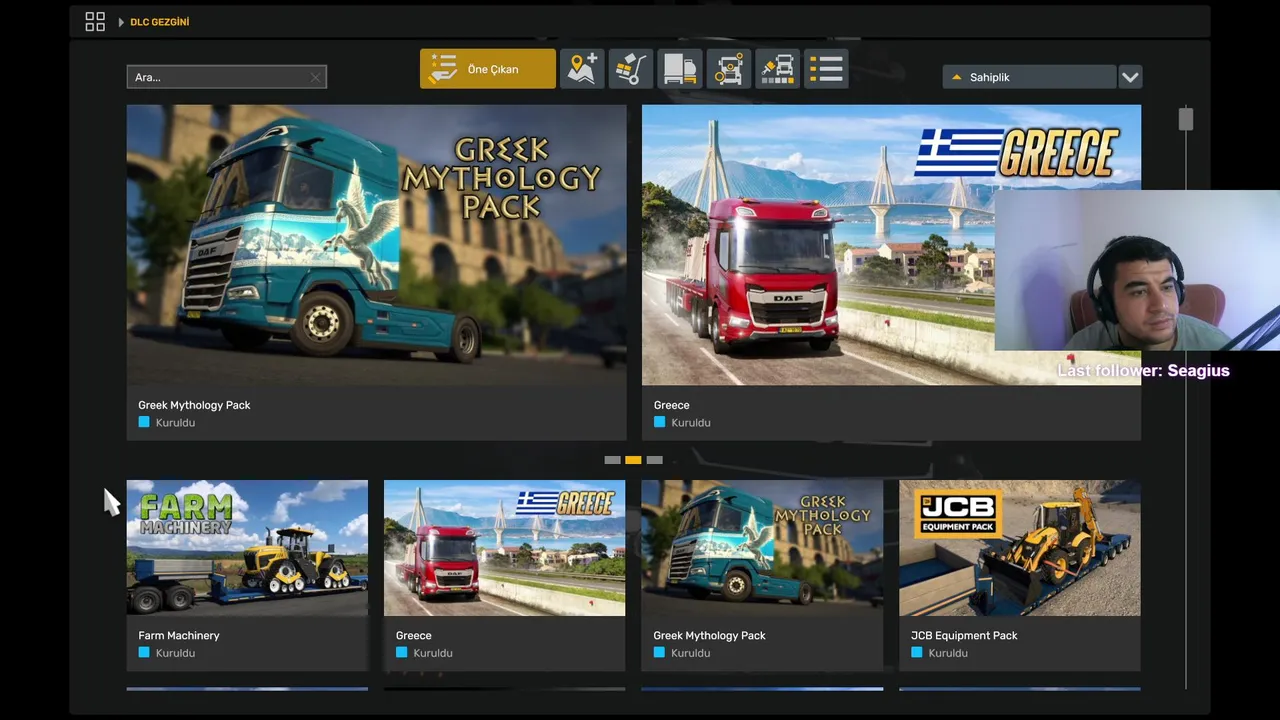Click Kuruldu status under small Greece card

pos(424,653)
